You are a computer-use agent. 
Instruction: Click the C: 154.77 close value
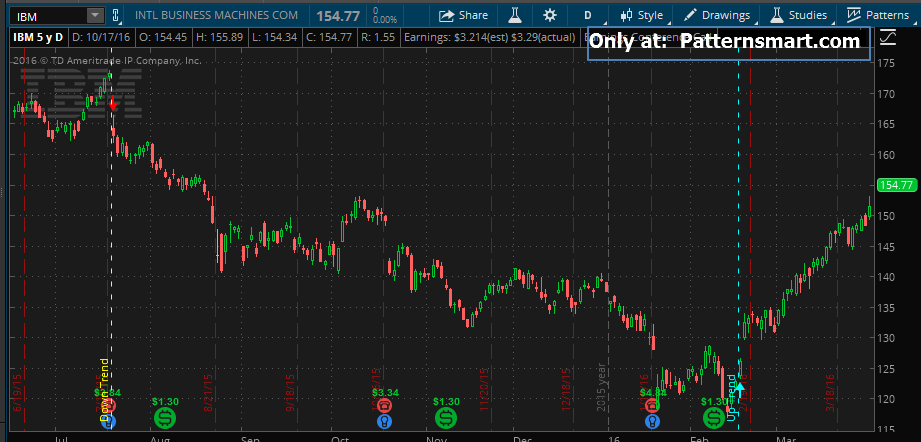coord(328,37)
